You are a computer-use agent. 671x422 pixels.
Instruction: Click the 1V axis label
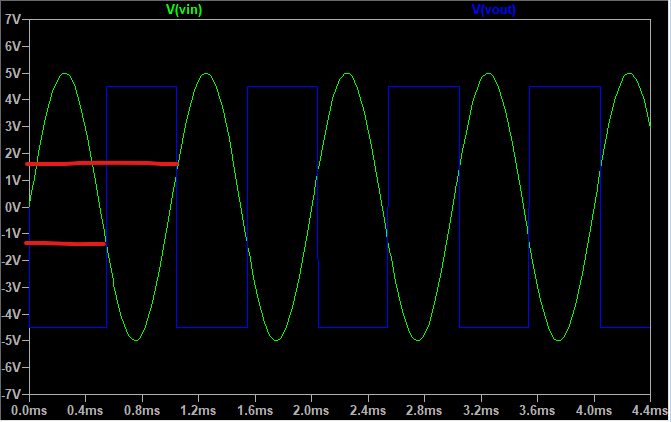(12, 180)
